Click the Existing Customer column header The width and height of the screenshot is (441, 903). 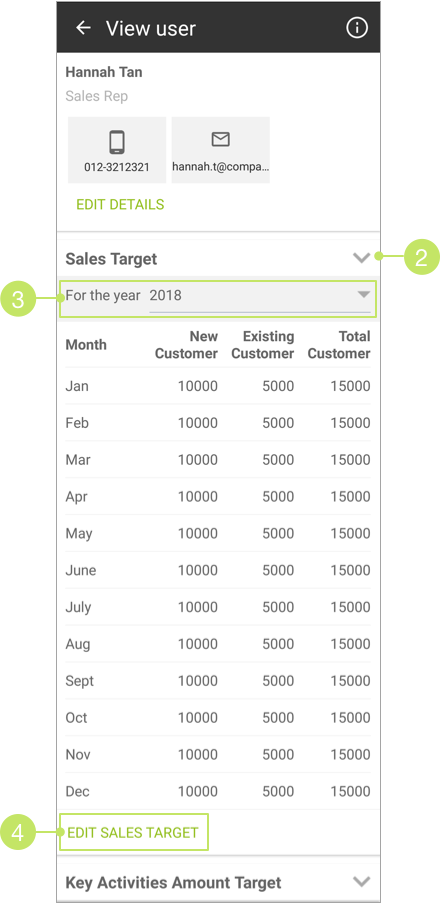(x=263, y=344)
